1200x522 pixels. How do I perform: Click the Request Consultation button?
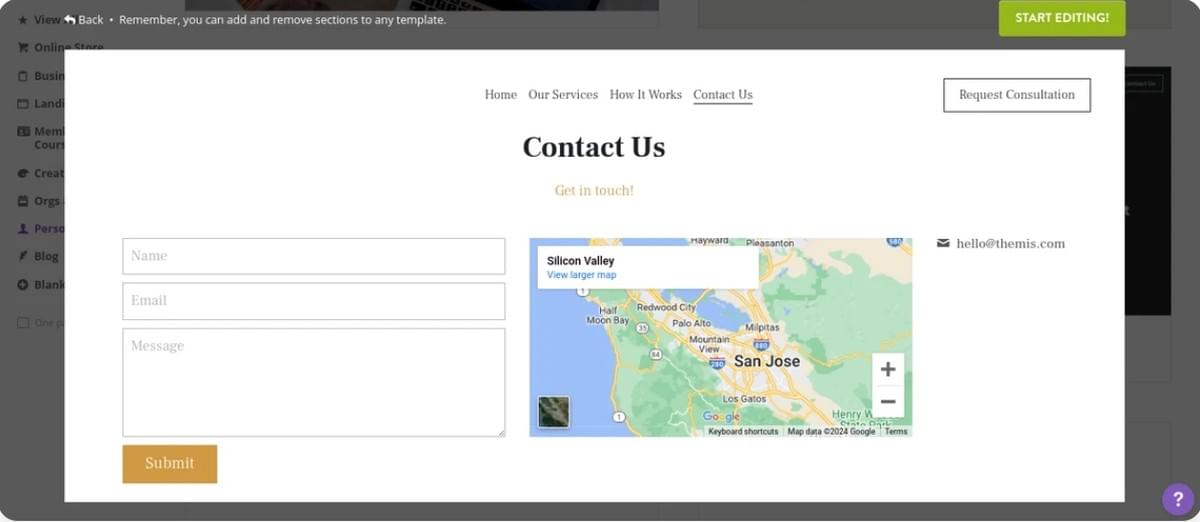[1017, 95]
